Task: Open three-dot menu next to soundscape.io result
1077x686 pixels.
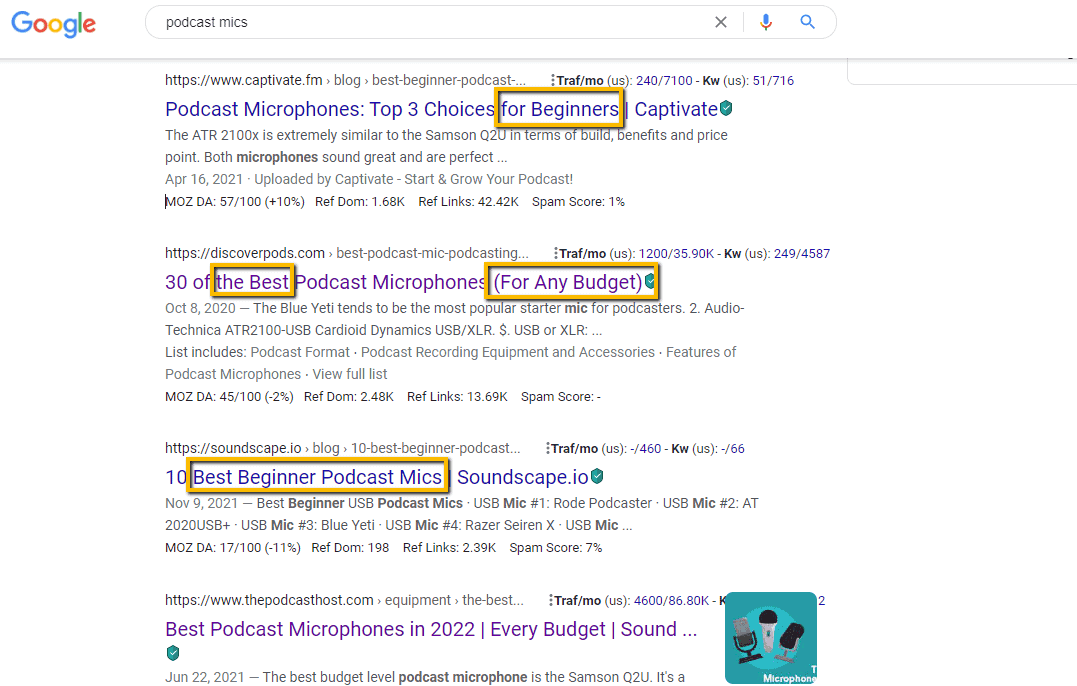Action: pyautogui.click(x=547, y=448)
